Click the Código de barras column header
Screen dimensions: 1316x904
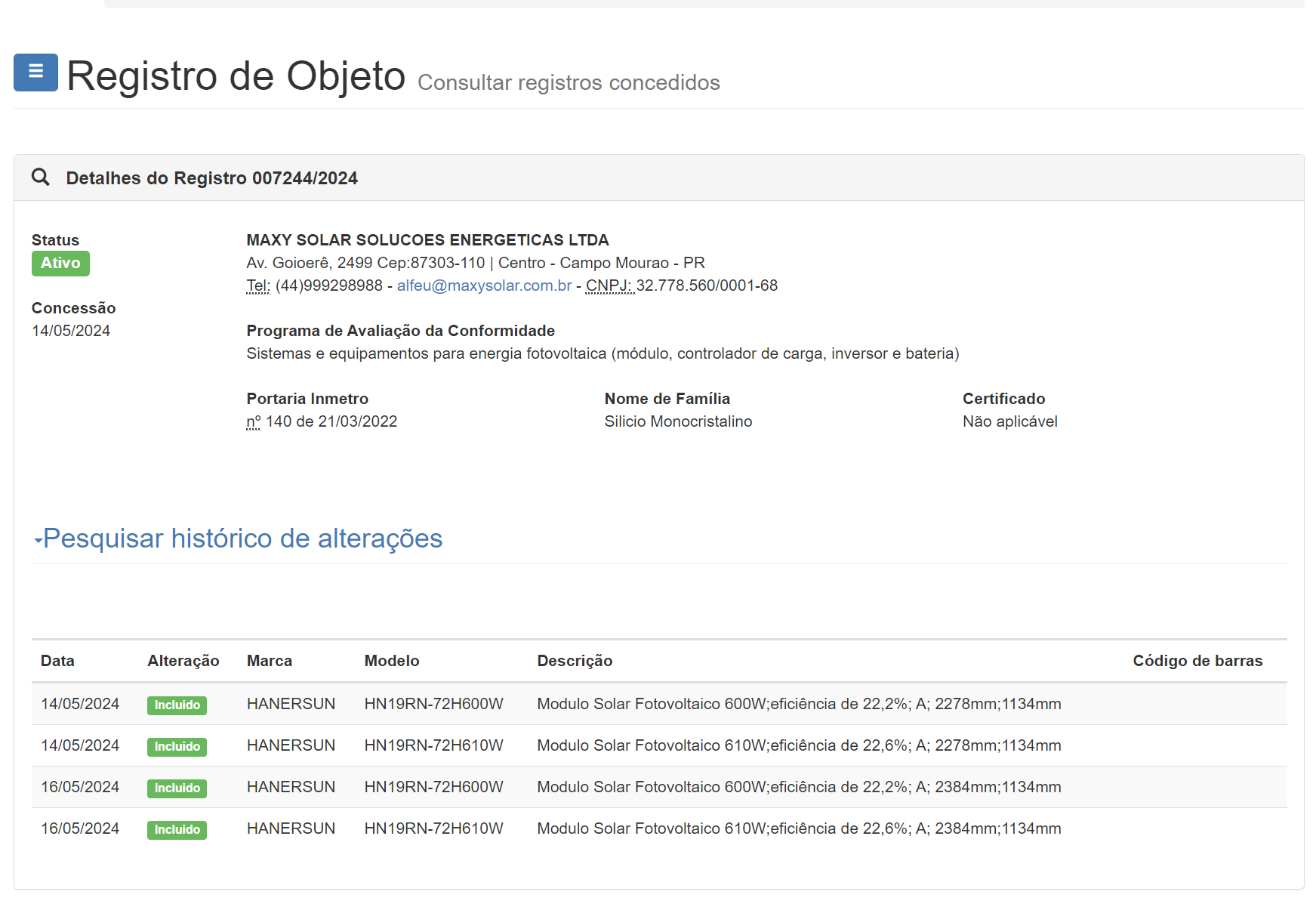(1197, 661)
